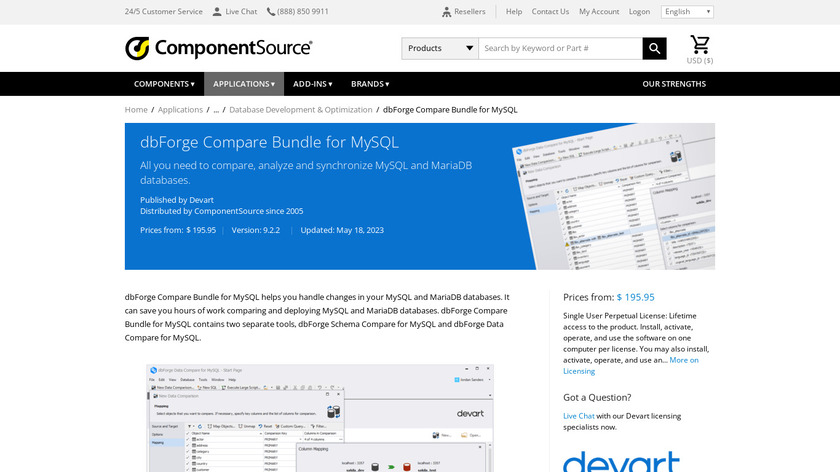
Task: Click the dbForge Compare Bundle for MySQL heading
Action: [269, 143]
